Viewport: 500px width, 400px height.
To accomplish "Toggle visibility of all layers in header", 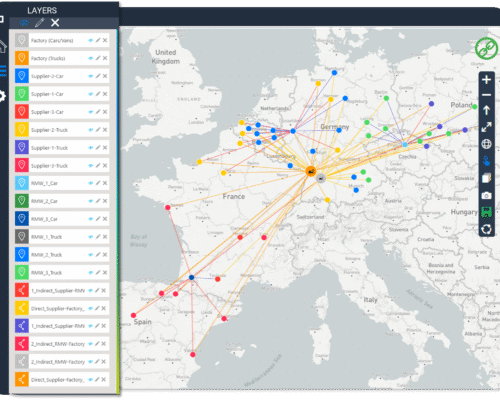I will pos(23,23).
